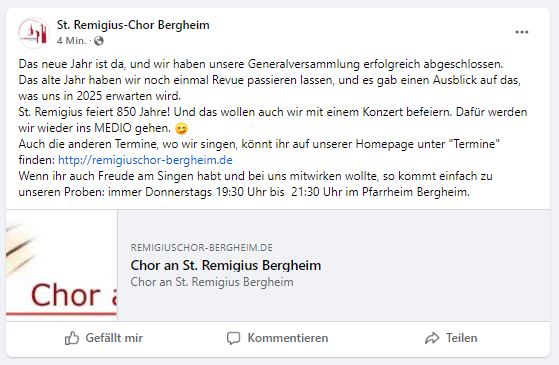Click the thumbs-up like icon
The height and width of the screenshot is (365, 559).
[72, 338]
